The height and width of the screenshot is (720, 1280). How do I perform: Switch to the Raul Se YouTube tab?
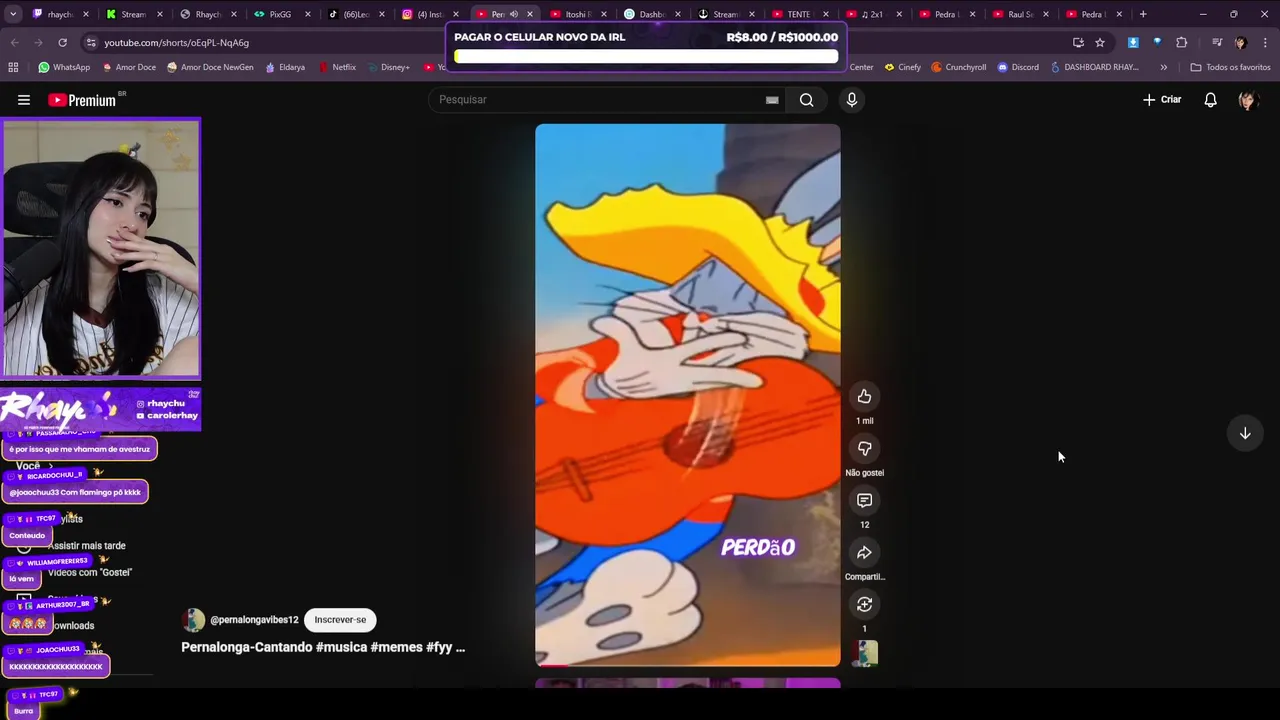pos(1020,14)
